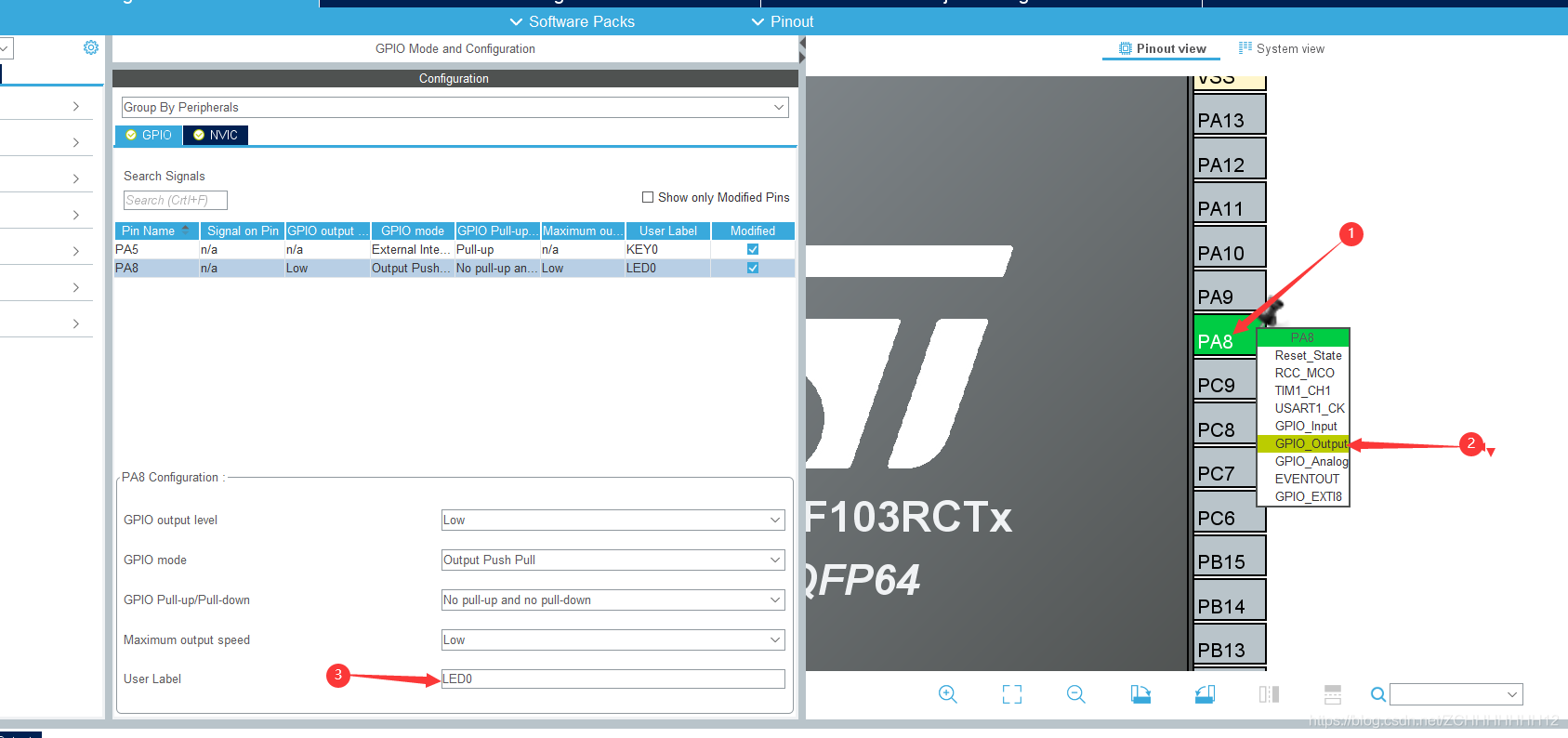Screen dimensions: 1568x738
Task: Click the NVIC tab status icon
Action: (x=199, y=135)
